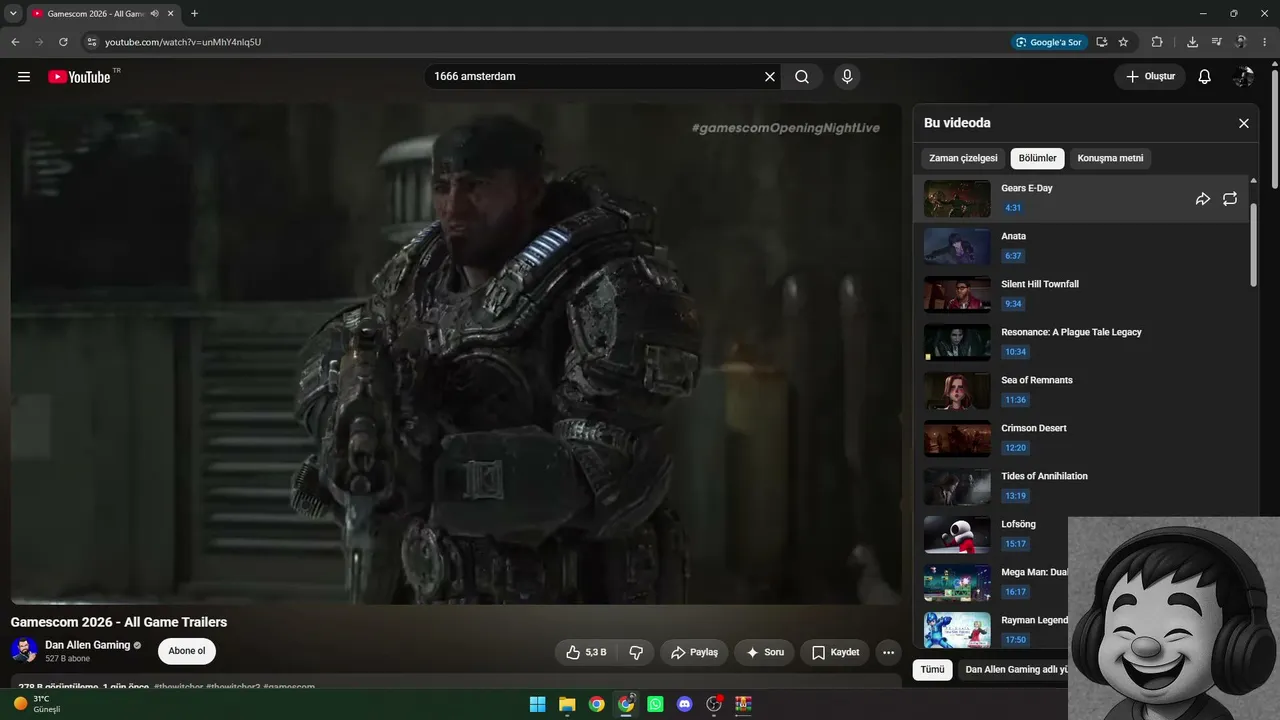The image size is (1280, 720).
Task: Click the Paylaş share button
Action: (x=694, y=652)
